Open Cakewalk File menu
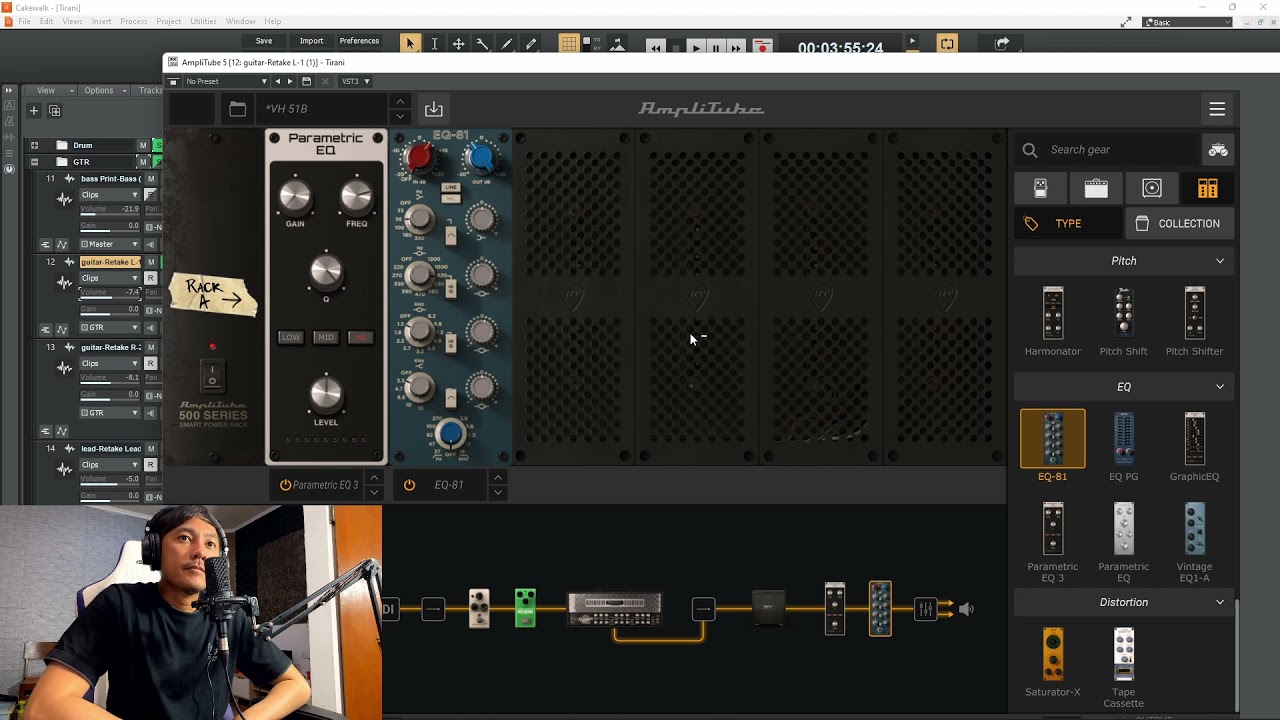The height and width of the screenshot is (720, 1280). [24, 21]
